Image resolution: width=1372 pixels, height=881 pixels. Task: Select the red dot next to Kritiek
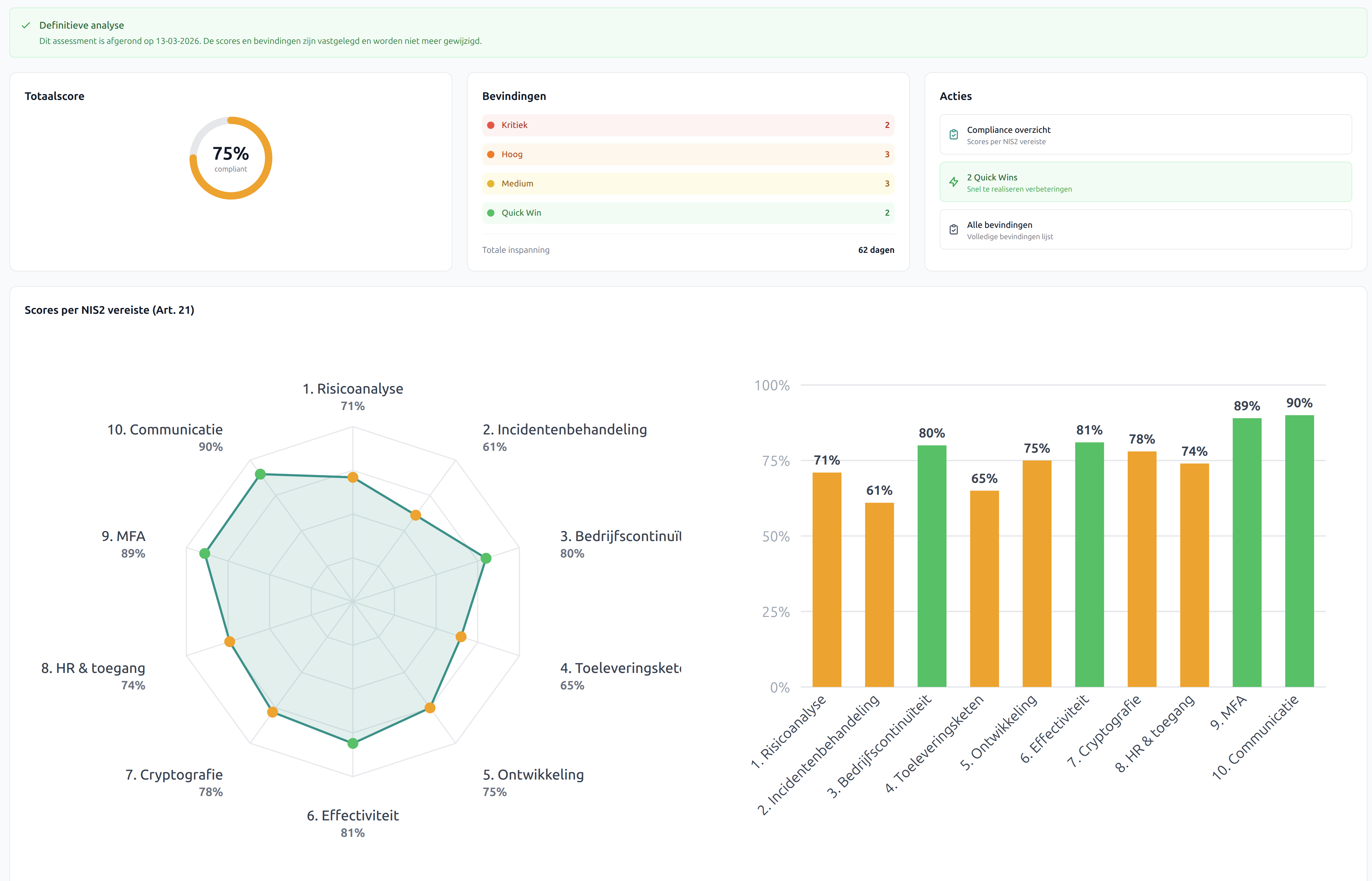click(x=491, y=125)
